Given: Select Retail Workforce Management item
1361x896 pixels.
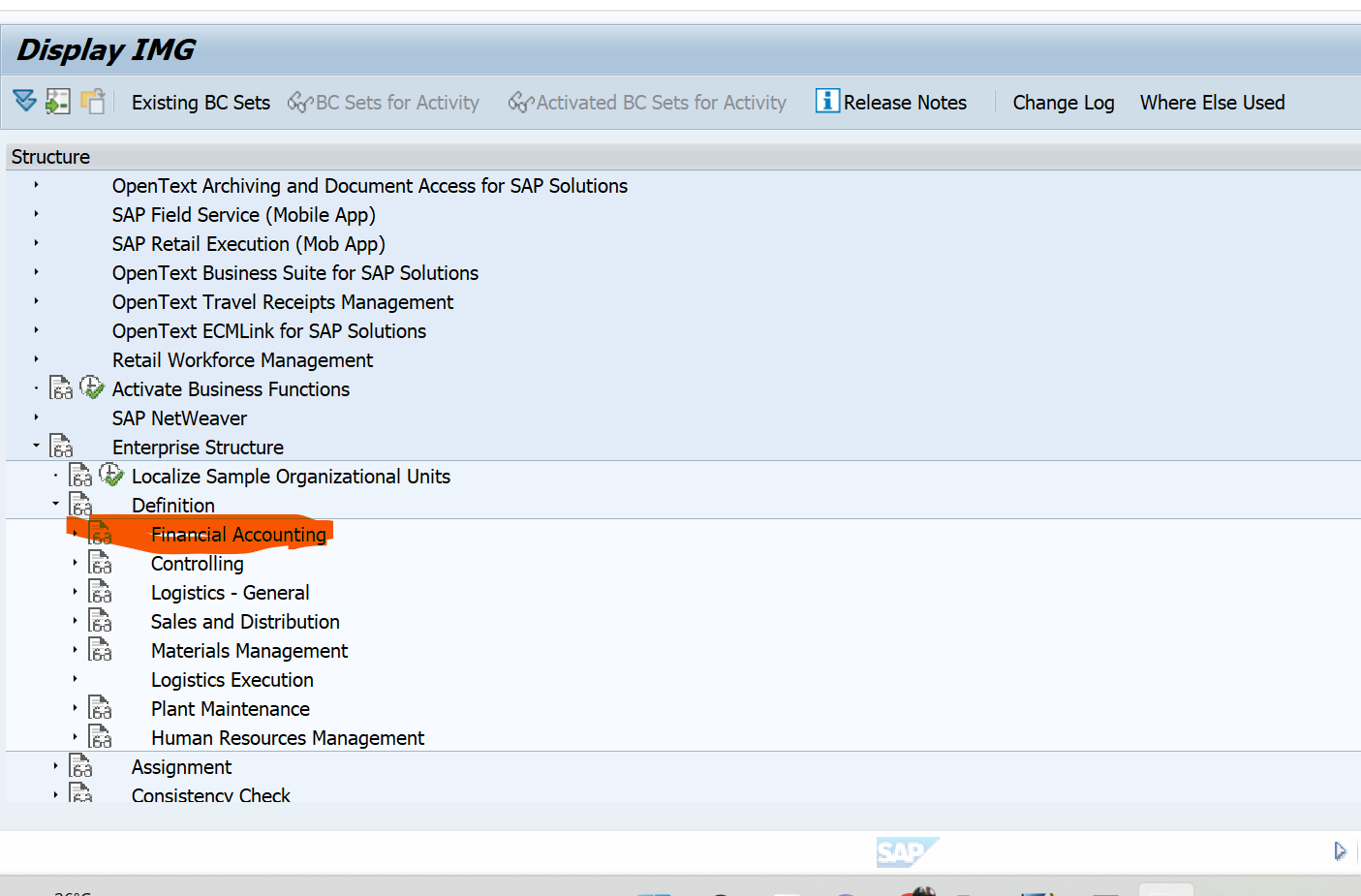Looking at the screenshot, I should pos(242,360).
